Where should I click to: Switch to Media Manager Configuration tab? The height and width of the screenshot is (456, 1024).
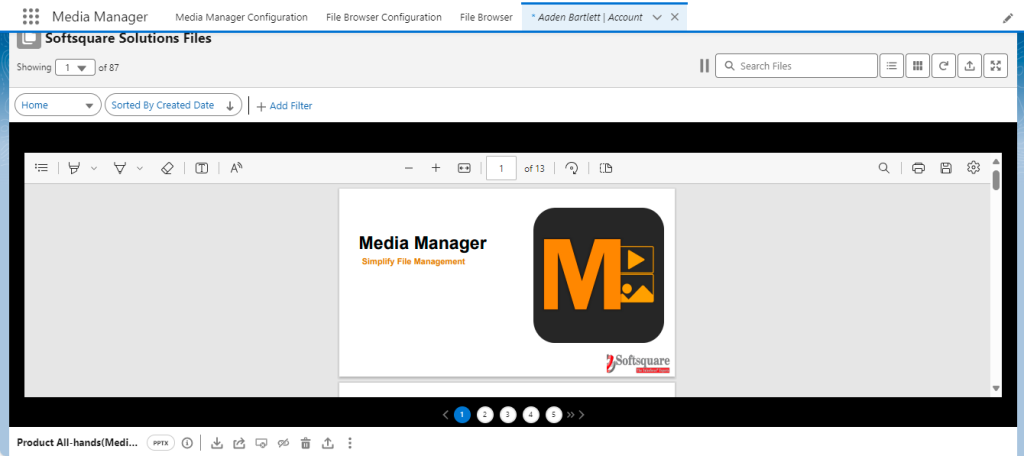pyautogui.click(x=242, y=17)
